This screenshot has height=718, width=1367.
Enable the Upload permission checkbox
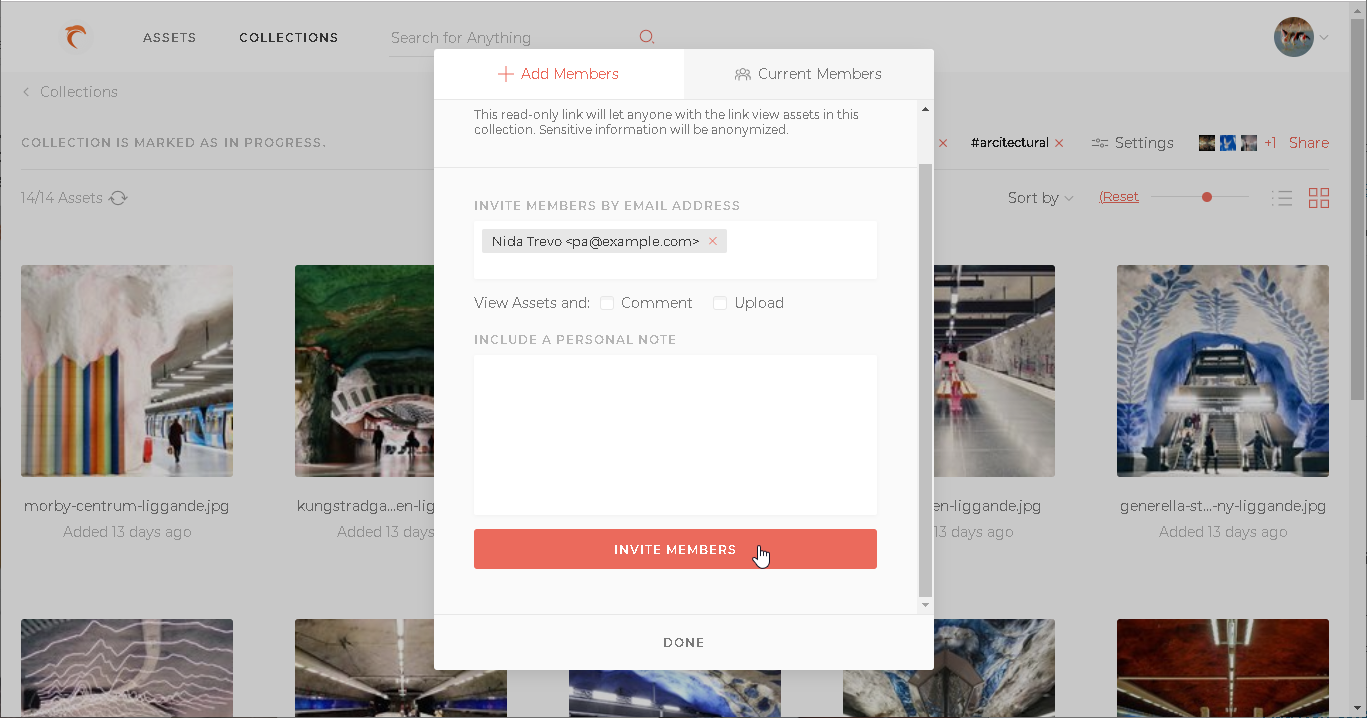720,303
